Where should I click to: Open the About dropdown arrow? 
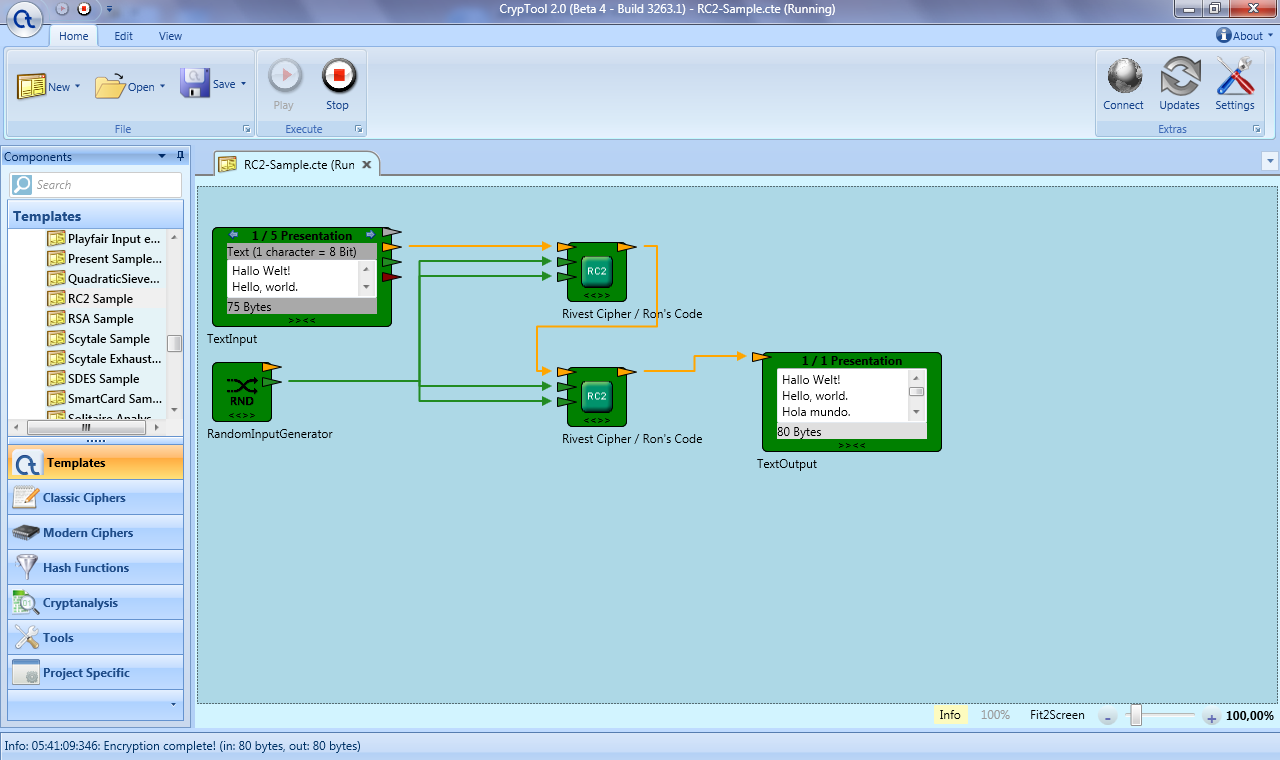(1269, 36)
